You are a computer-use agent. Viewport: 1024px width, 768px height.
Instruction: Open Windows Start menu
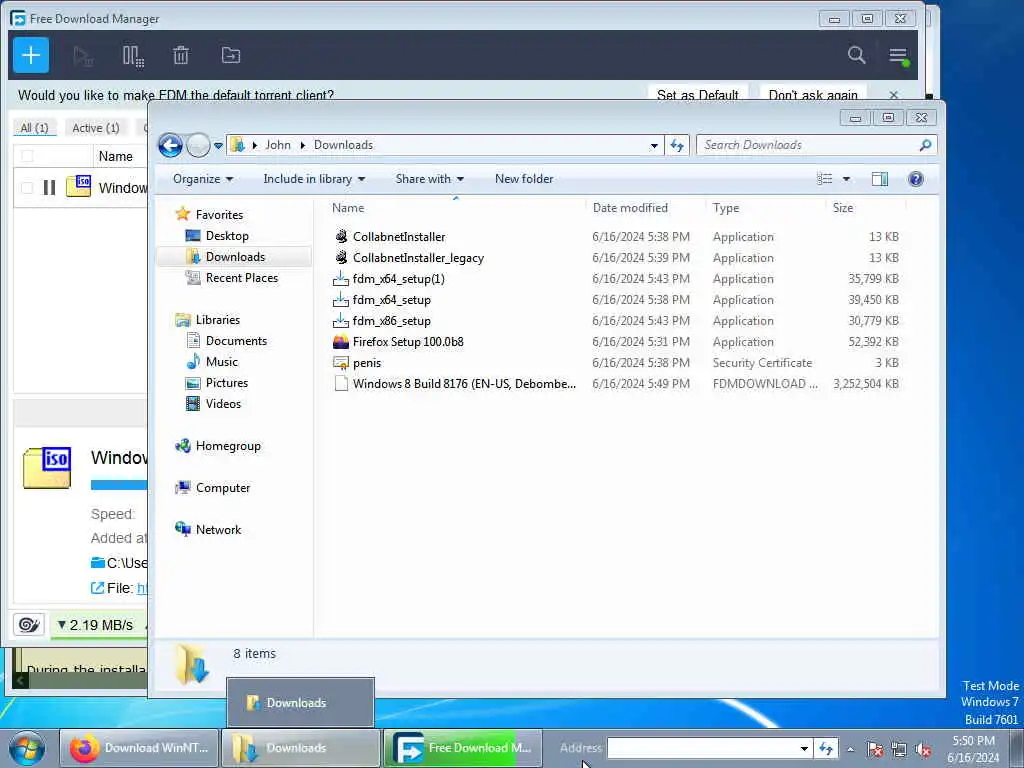pyautogui.click(x=27, y=748)
